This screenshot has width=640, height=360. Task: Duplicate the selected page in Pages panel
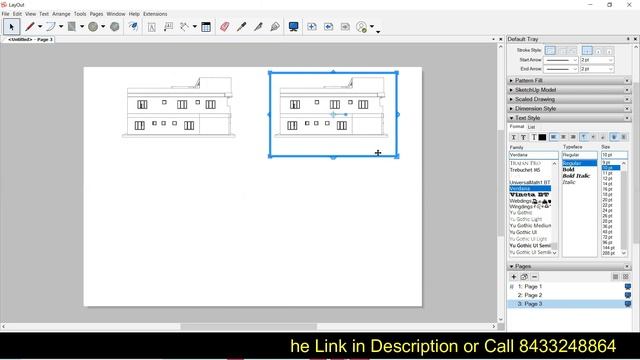[x=524, y=277]
